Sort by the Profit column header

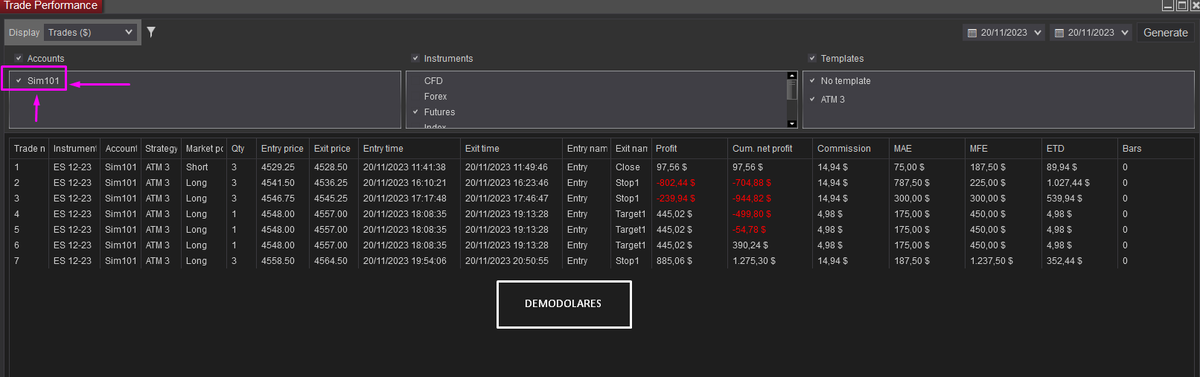pos(690,148)
